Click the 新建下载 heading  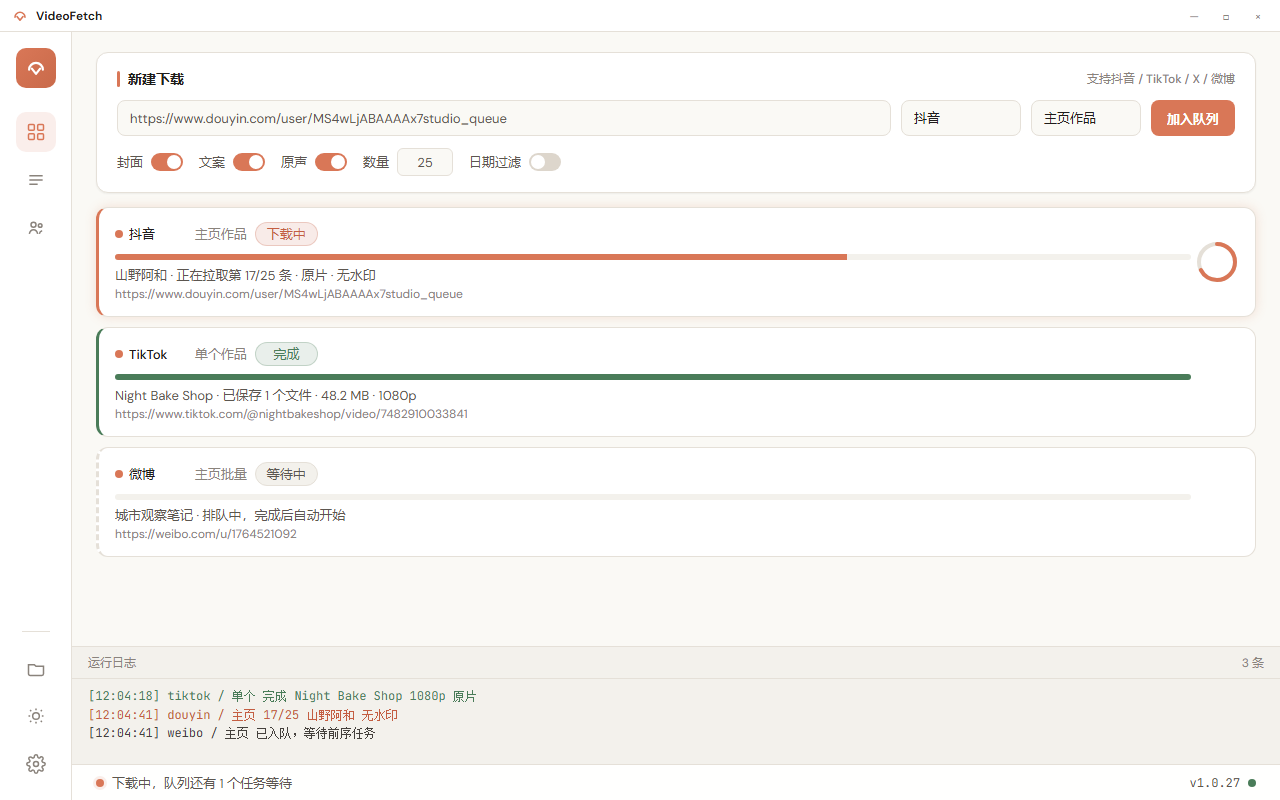tap(156, 79)
